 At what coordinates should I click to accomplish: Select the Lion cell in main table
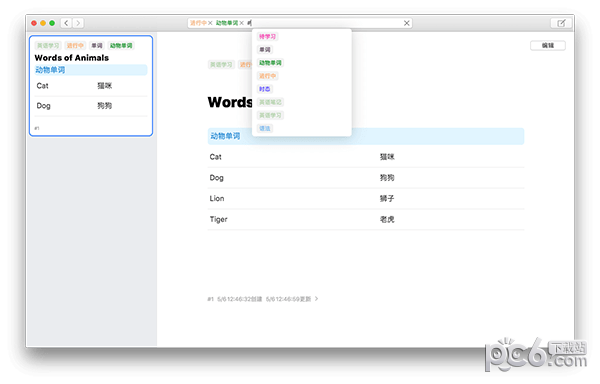point(217,199)
